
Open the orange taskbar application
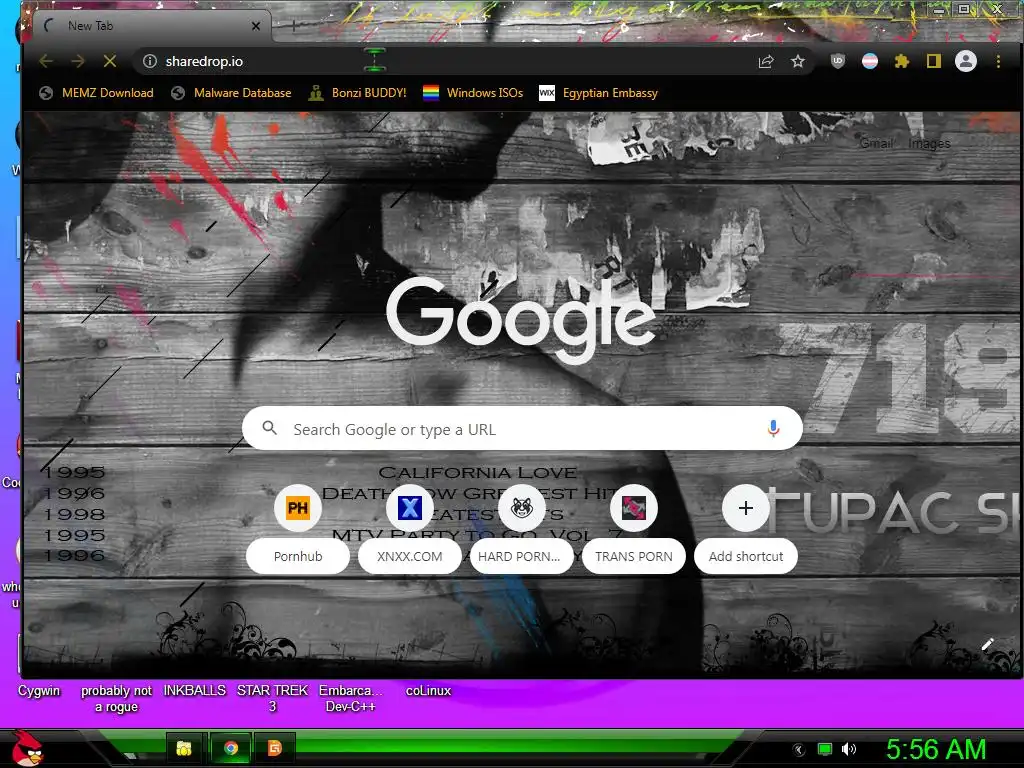pyautogui.click(x=275, y=748)
